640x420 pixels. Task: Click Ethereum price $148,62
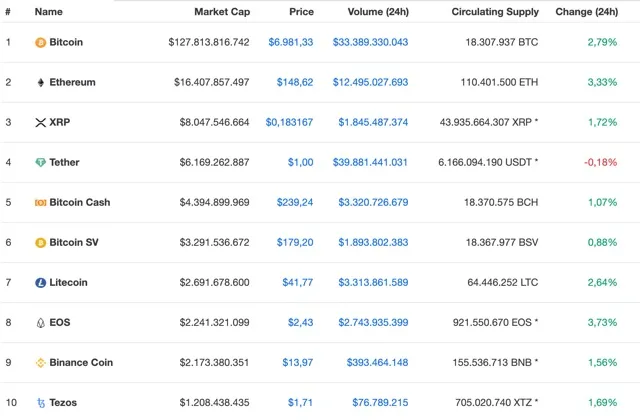tap(295, 82)
